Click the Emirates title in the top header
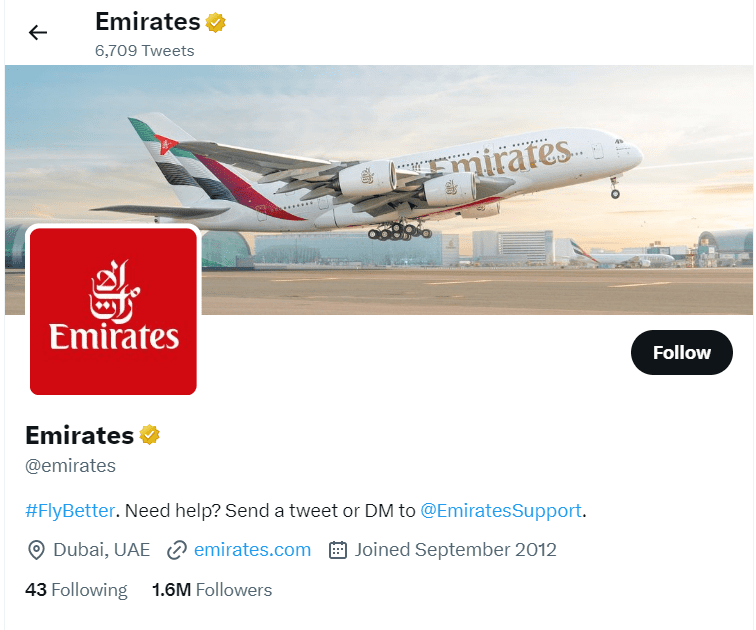The image size is (756, 630). [147, 21]
